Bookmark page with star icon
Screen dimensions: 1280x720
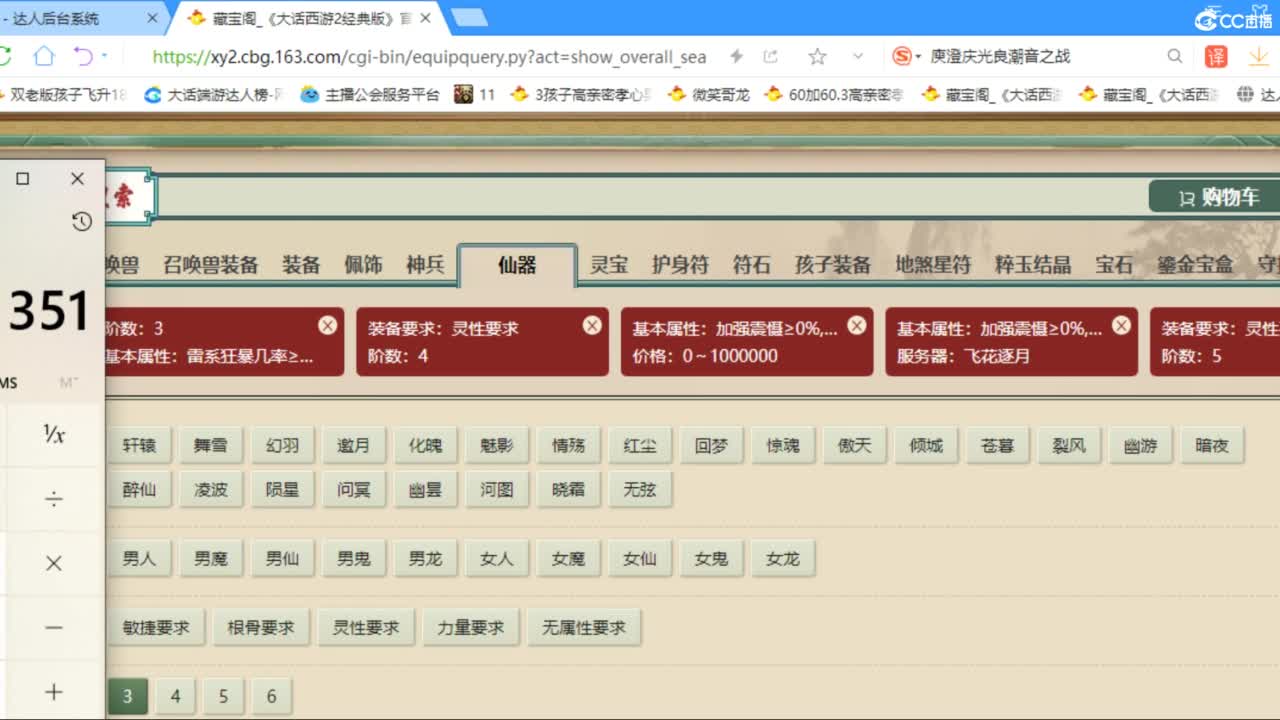(x=817, y=57)
